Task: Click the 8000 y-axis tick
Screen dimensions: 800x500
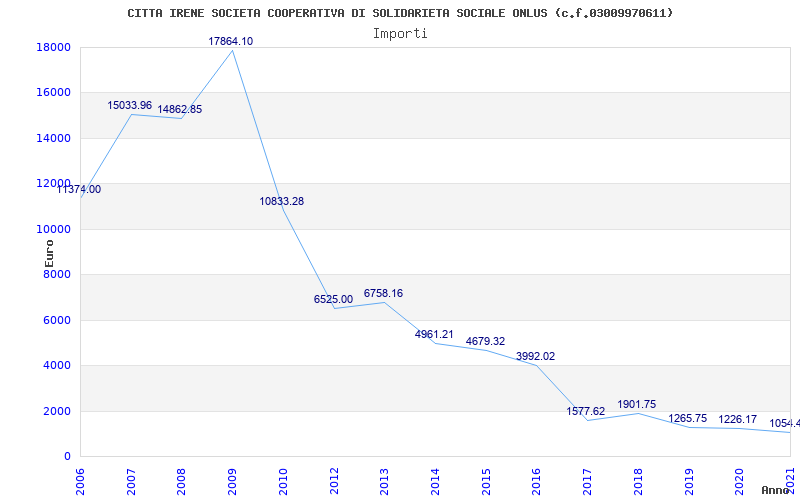Action: tap(57, 275)
